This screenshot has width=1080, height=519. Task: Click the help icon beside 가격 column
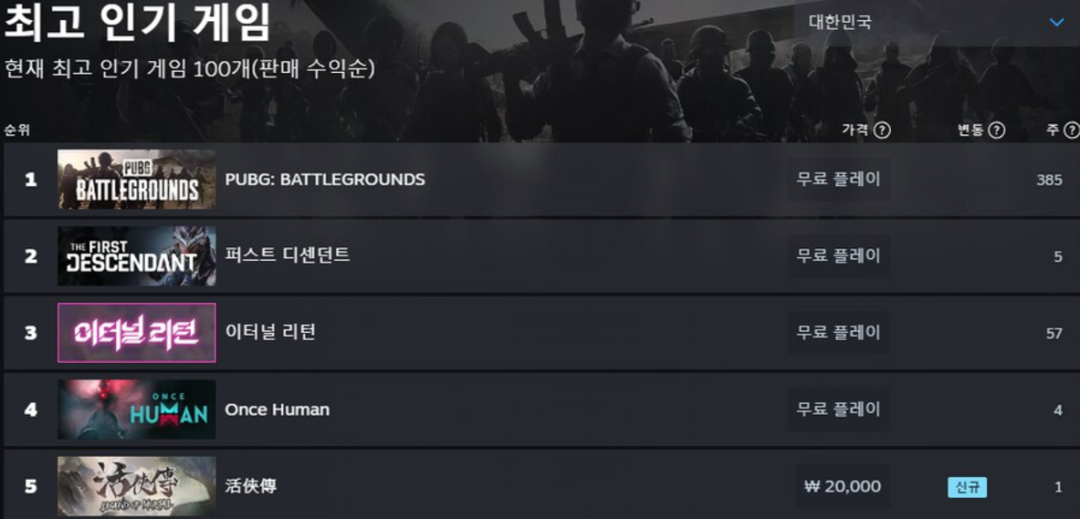(x=882, y=130)
